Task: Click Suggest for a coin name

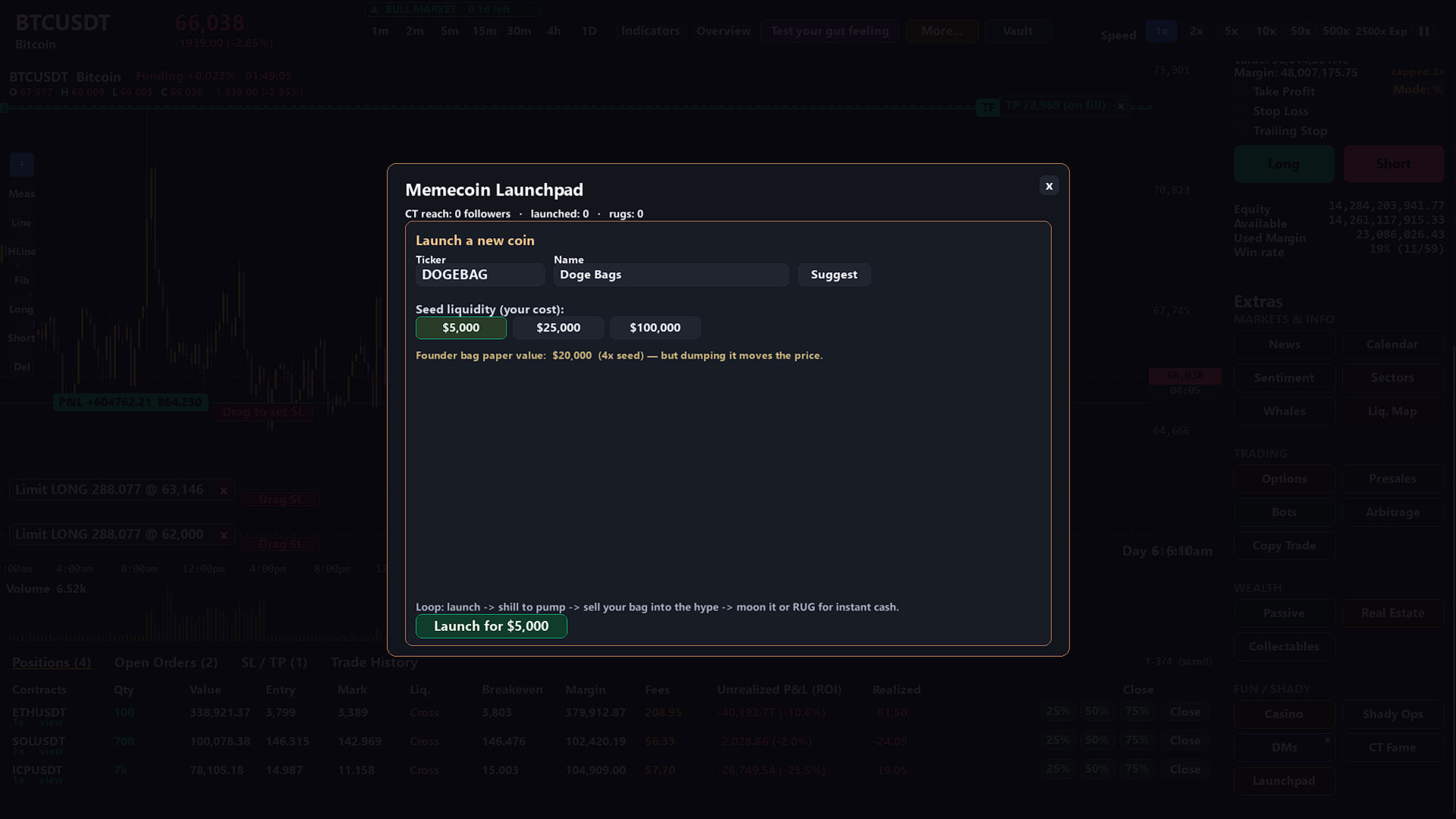Action: pos(834,275)
